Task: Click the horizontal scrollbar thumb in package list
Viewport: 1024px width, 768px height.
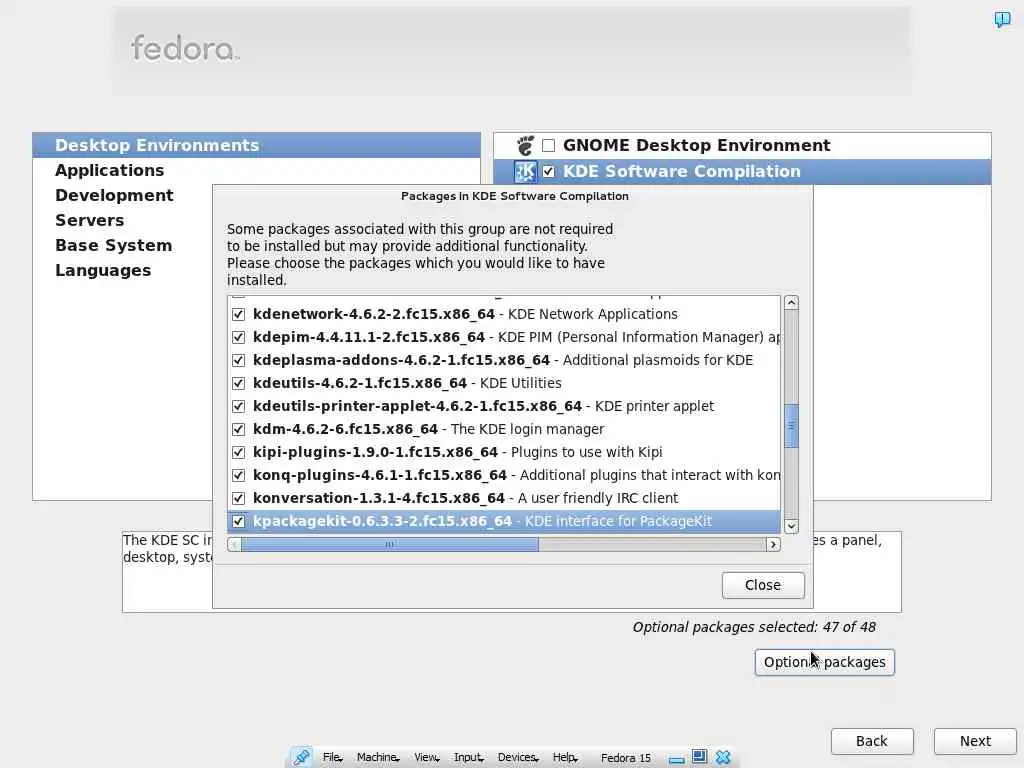Action: click(x=389, y=544)
